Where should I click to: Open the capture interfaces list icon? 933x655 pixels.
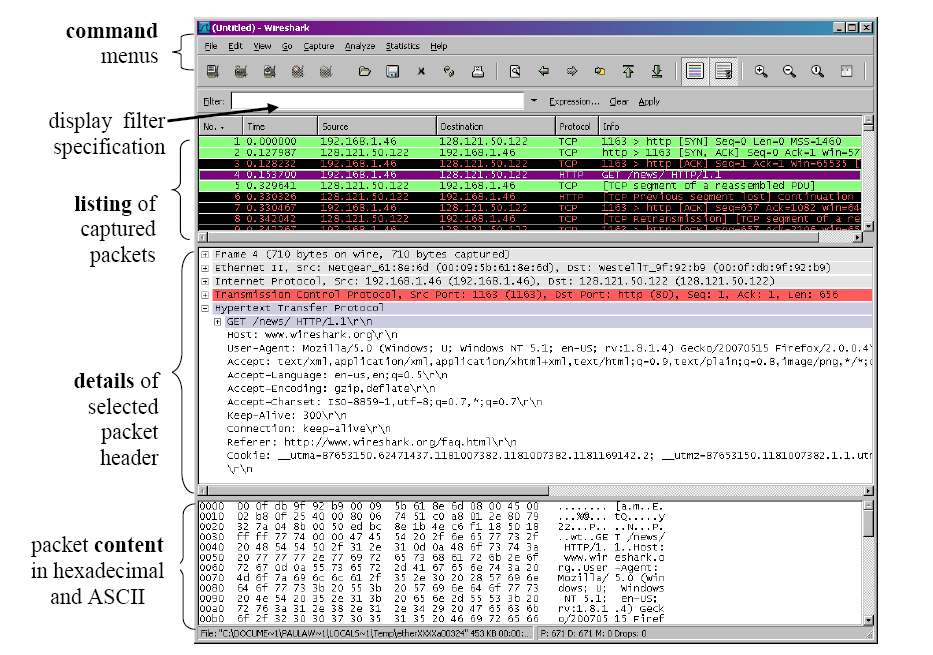[212, 71]
